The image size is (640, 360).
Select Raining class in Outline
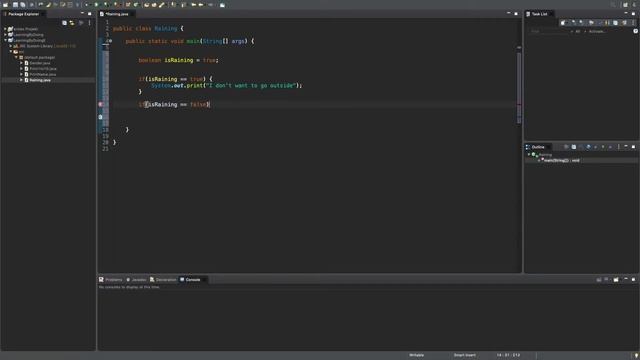pyautogui.click(x=546, y=155)
